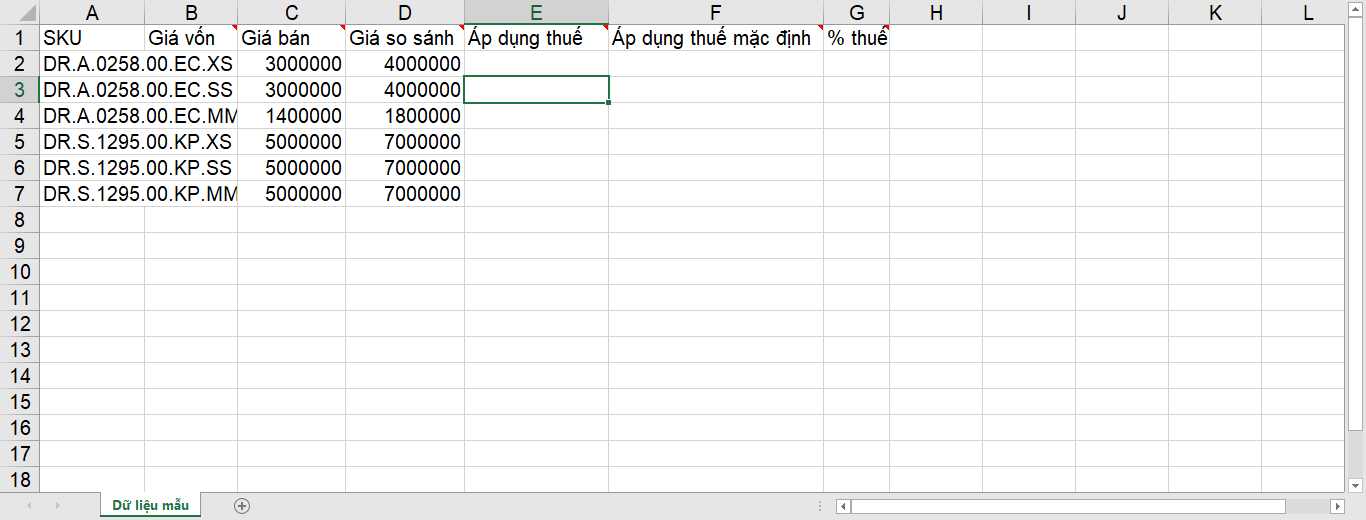The width and height of the screenshot is (1366, 520).
Task: Select cell containing DR.S.1295.00.KP.SS
Action: point(92,168)
